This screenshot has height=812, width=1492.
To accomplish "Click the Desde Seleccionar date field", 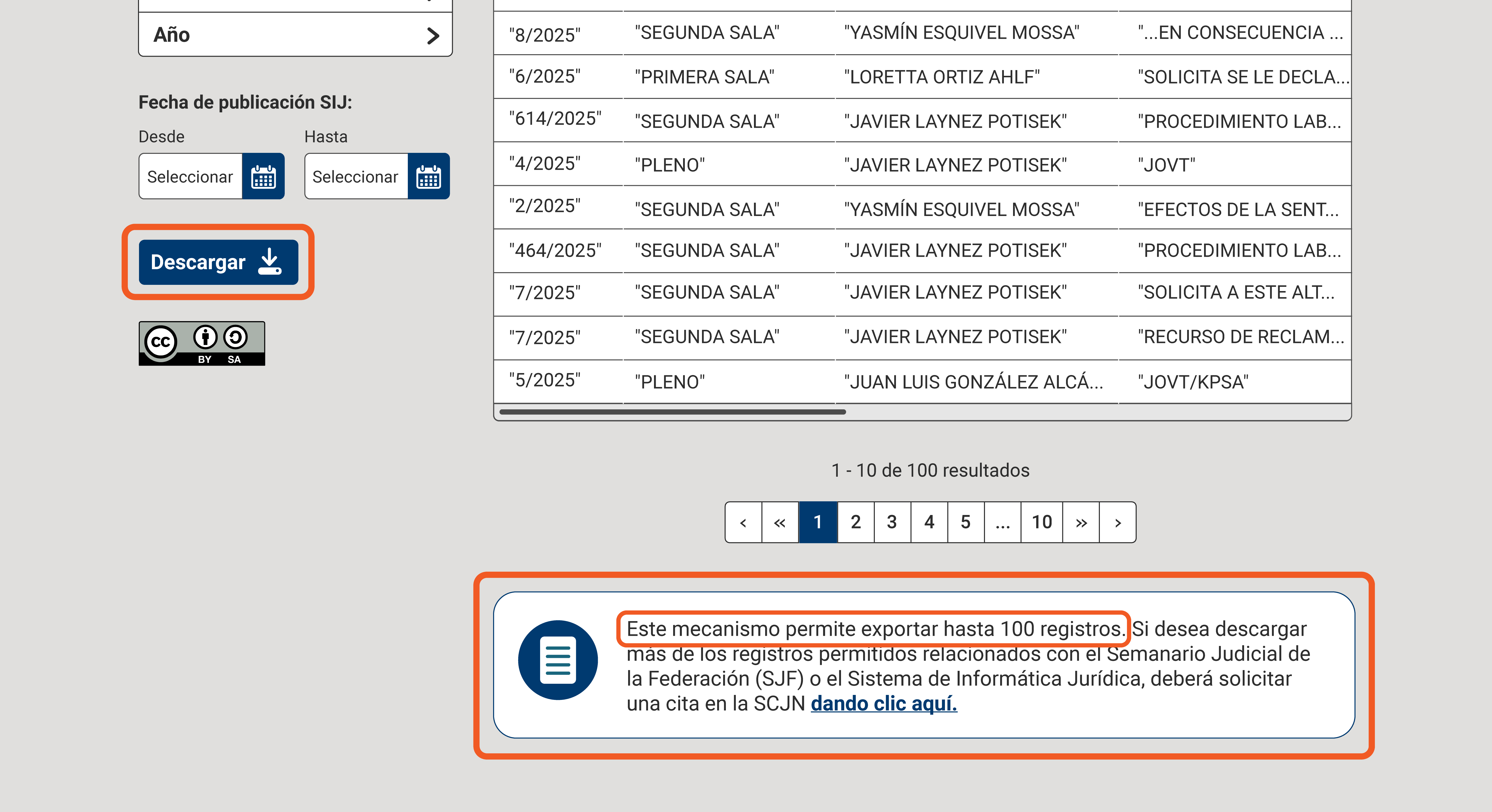I will (x=190, y=176).
